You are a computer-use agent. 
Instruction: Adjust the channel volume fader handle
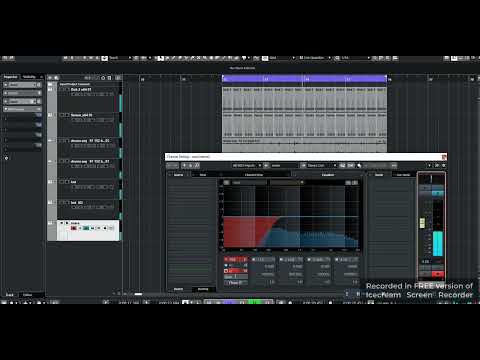(422, 223)
